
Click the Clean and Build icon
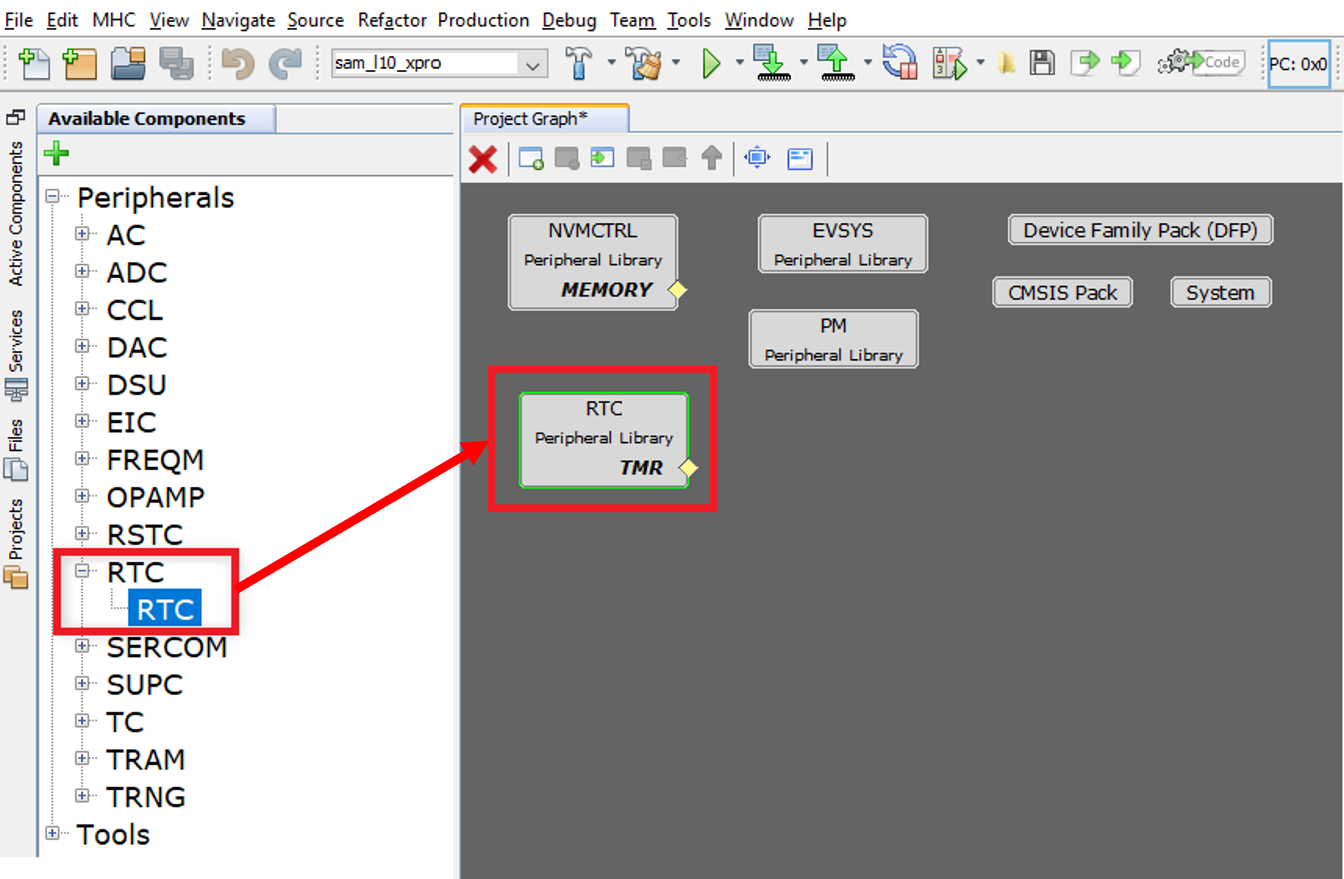coord(644,63)
